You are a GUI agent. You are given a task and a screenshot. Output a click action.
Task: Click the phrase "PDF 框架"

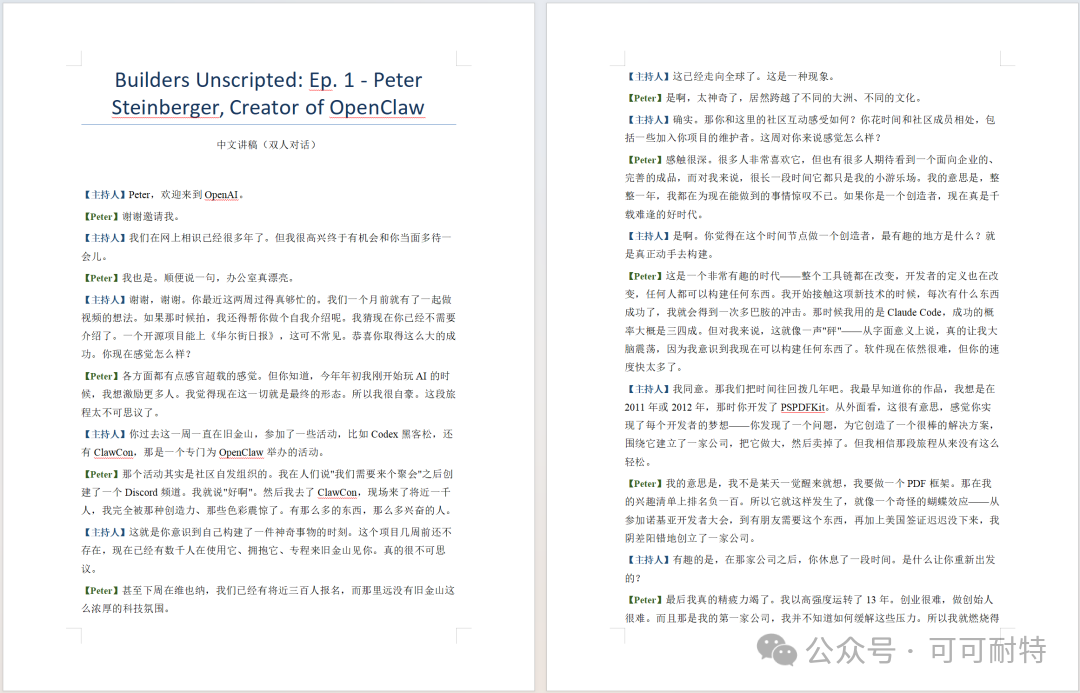(x=929, y=484)
